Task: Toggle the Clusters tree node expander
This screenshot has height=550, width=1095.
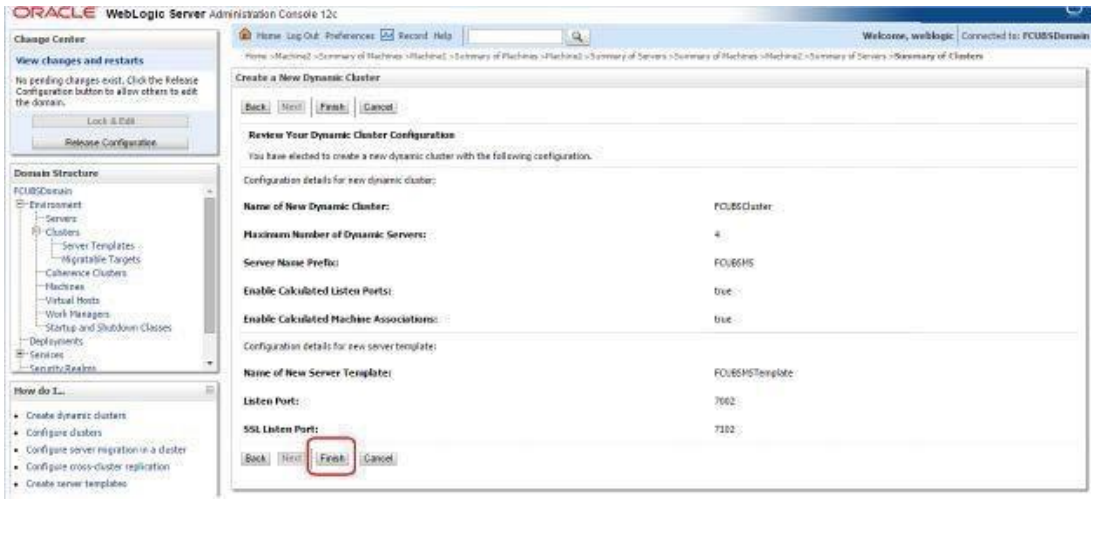Action: point(38,232)
